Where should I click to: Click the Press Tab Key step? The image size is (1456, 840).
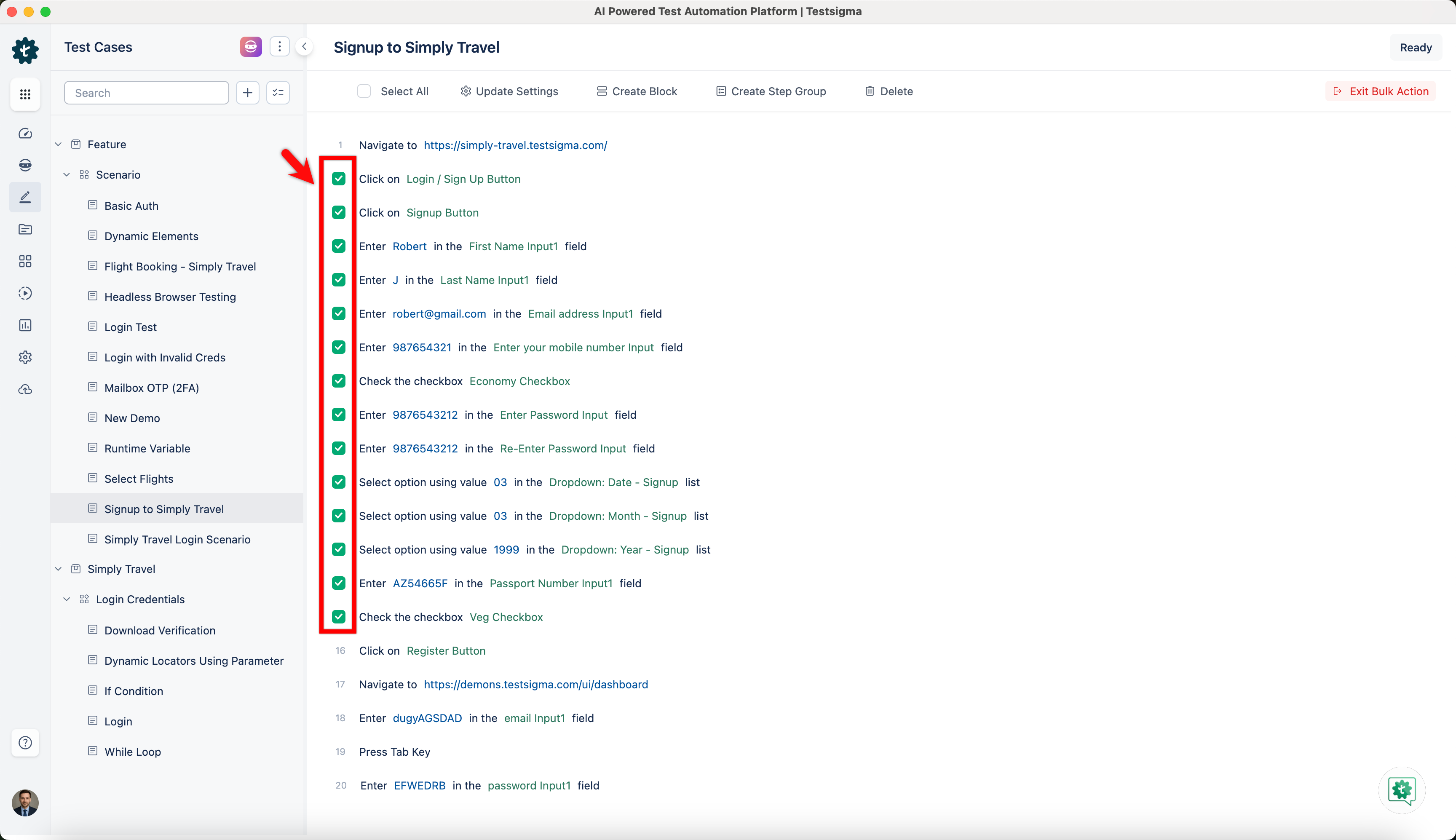pos(395,752)
